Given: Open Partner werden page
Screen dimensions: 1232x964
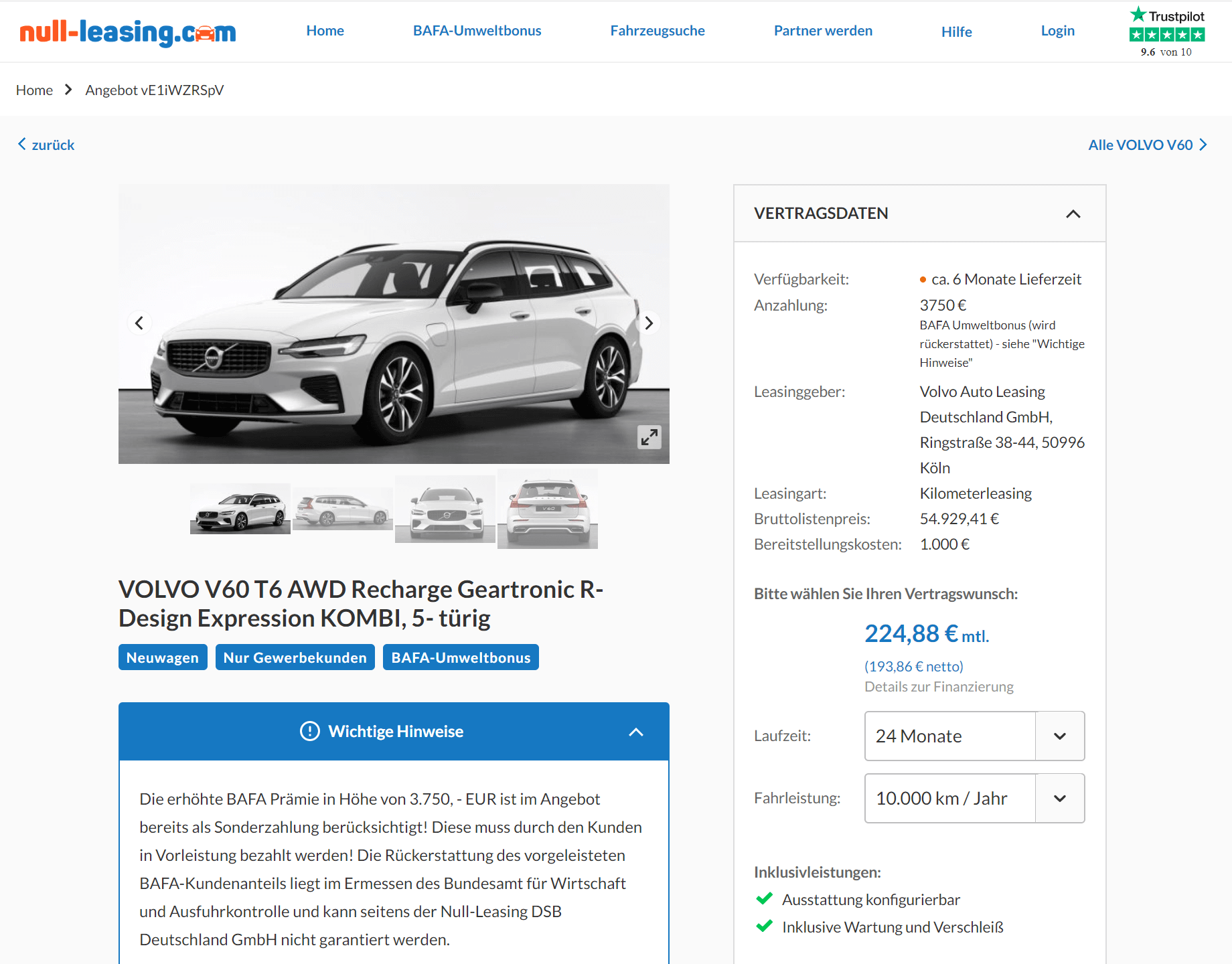Looking at the screenshot, I should (823, 31).
